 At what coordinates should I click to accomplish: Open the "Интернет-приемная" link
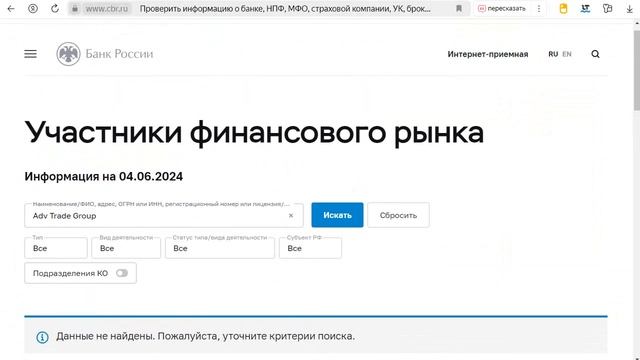[488, 54]
